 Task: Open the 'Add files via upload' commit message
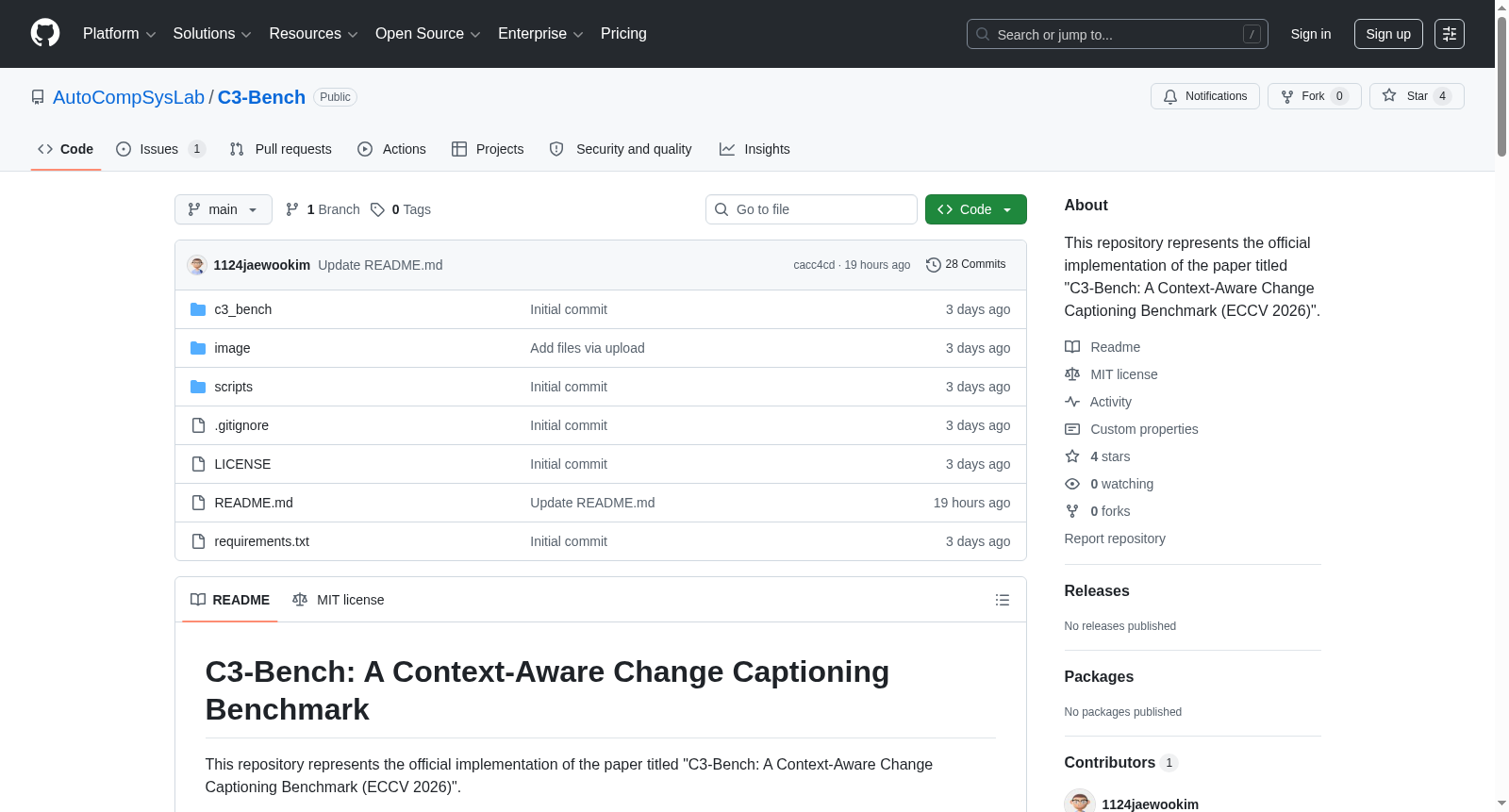click(x=588, y=348)
